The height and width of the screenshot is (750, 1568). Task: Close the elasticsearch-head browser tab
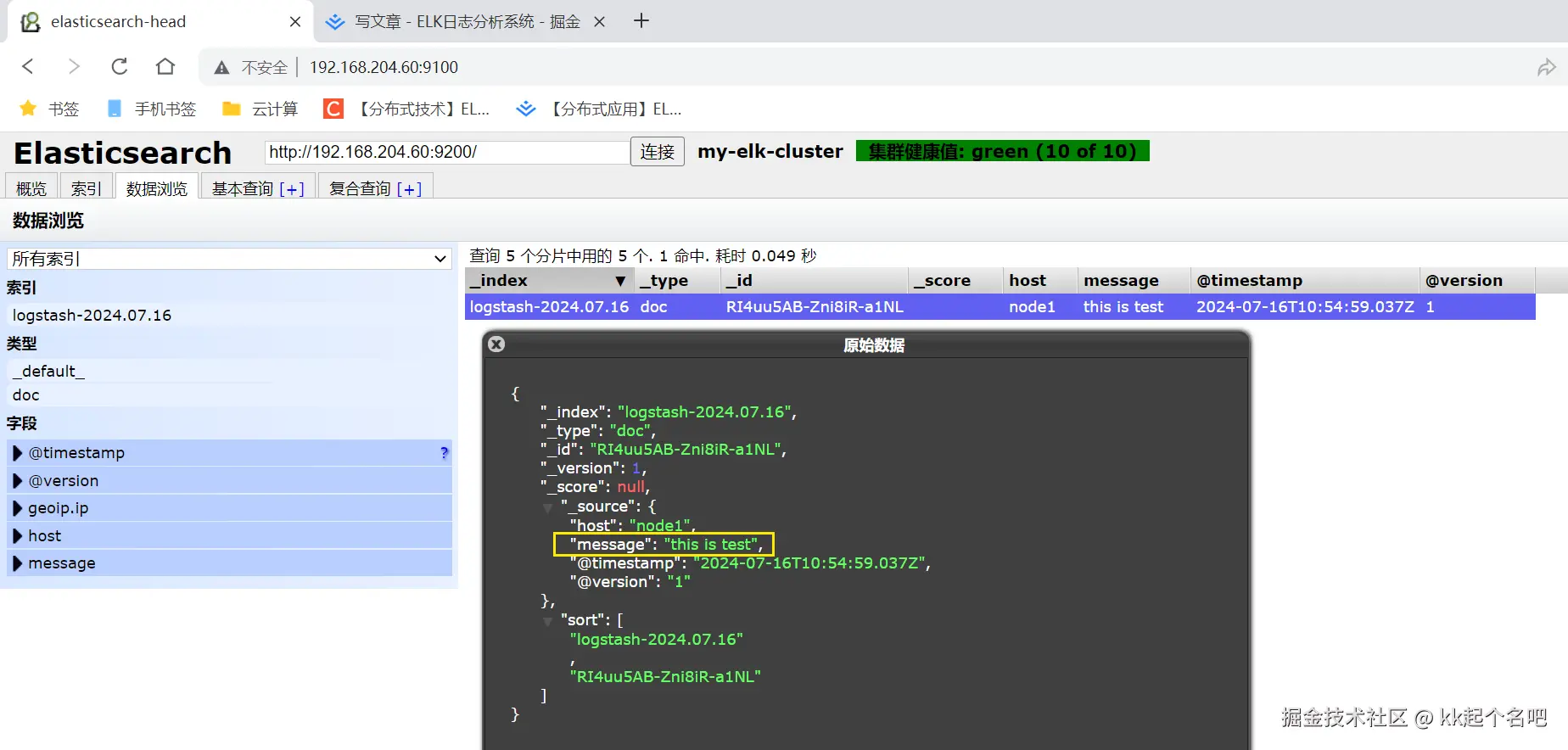pyautogui.click(x=295, y=22)
